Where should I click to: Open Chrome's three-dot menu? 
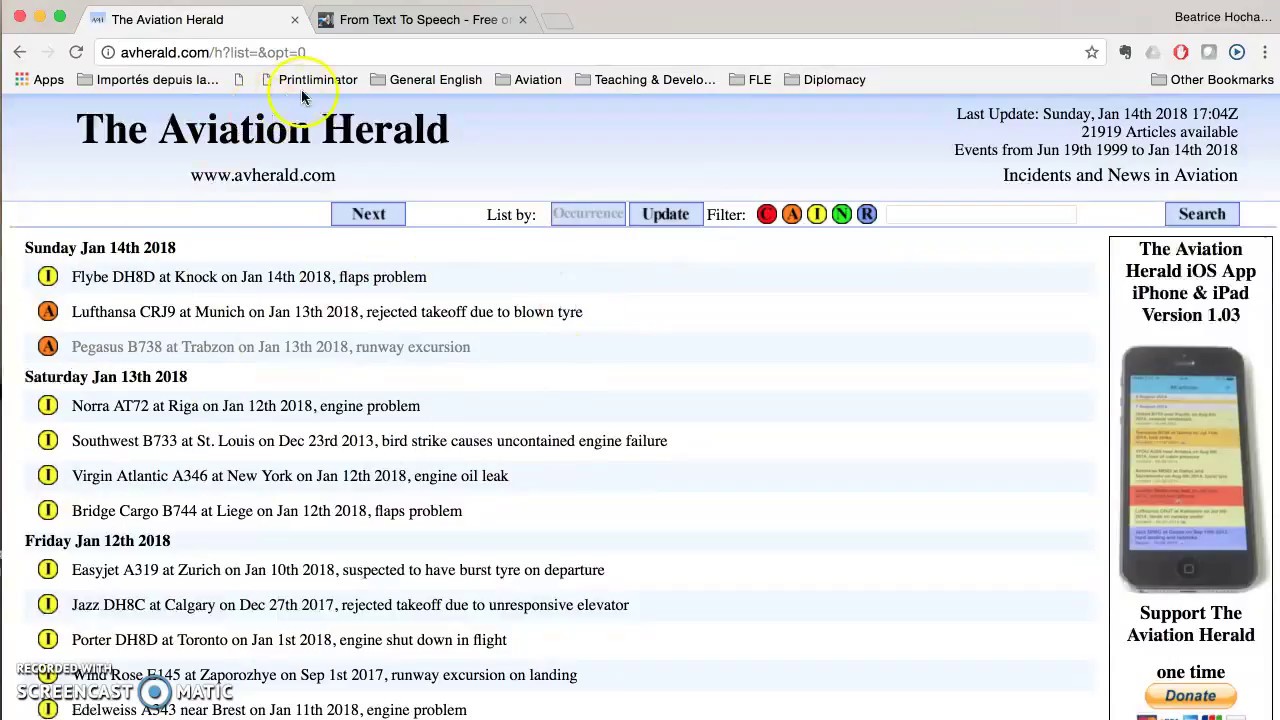pyautogui.click(x=1265, y=52)
